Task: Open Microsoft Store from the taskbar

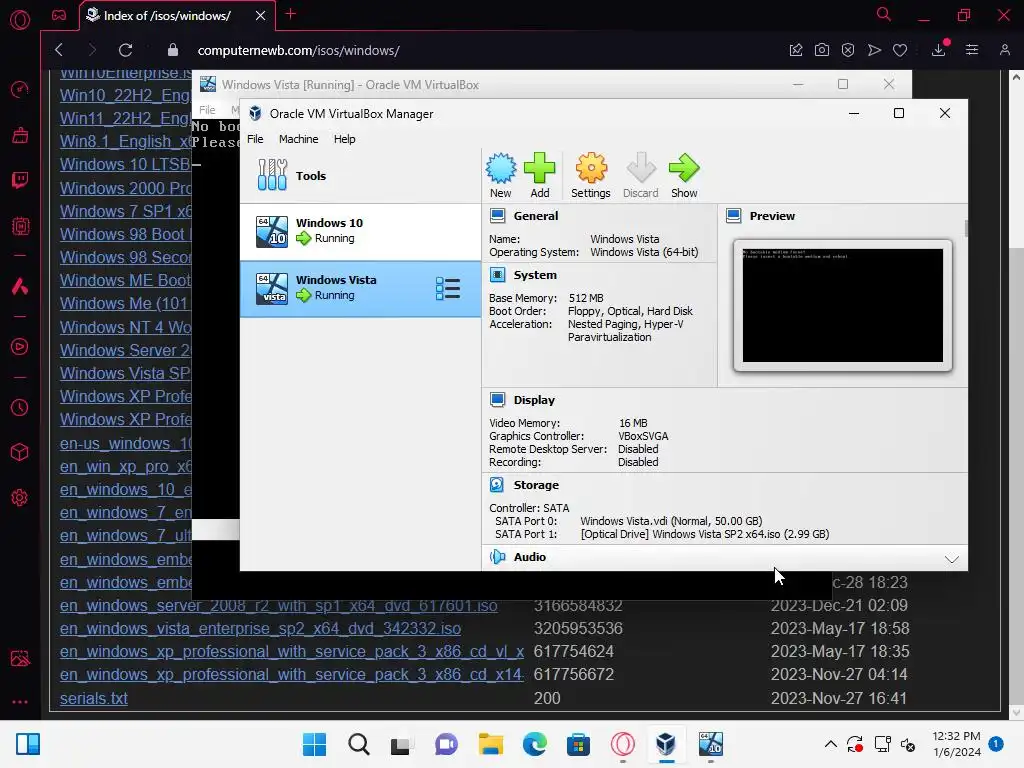Action: [578, 744]
